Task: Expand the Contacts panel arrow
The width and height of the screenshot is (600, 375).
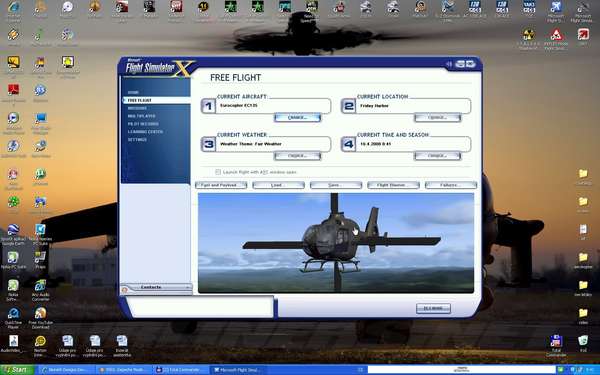Action: pyautogui.click(x=188, y=287)
